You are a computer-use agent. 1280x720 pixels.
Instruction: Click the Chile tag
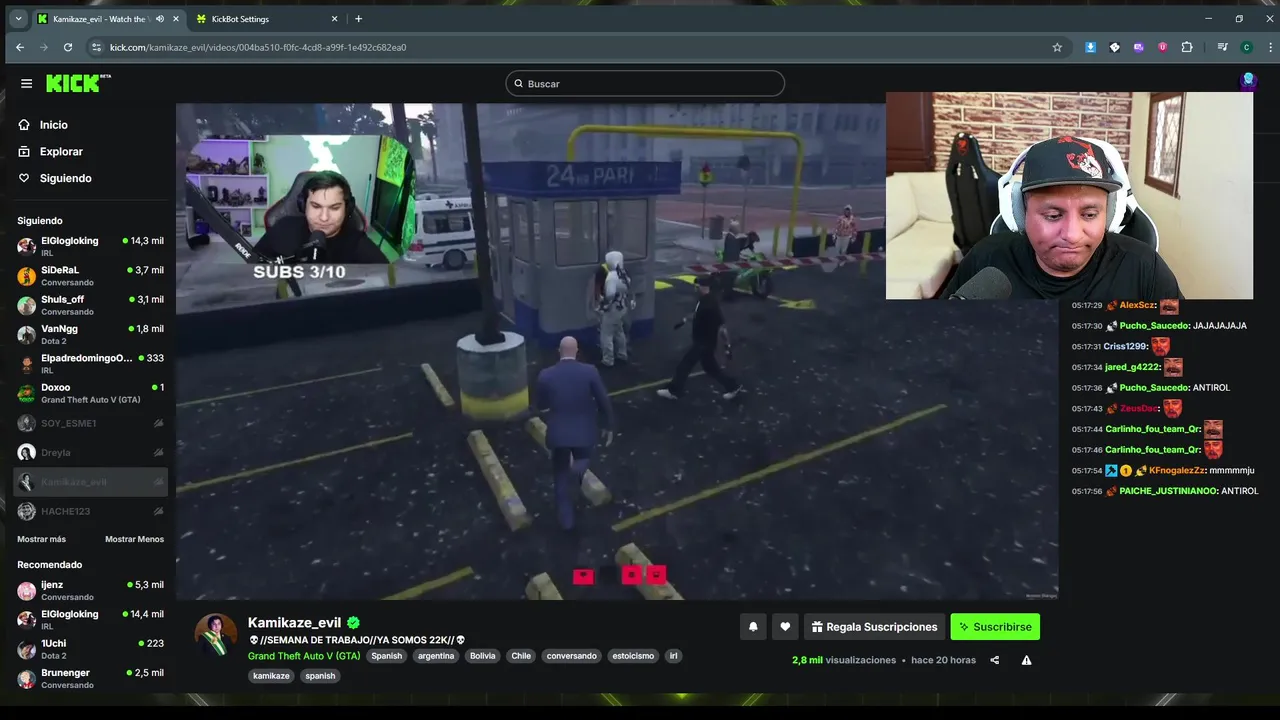521,656
